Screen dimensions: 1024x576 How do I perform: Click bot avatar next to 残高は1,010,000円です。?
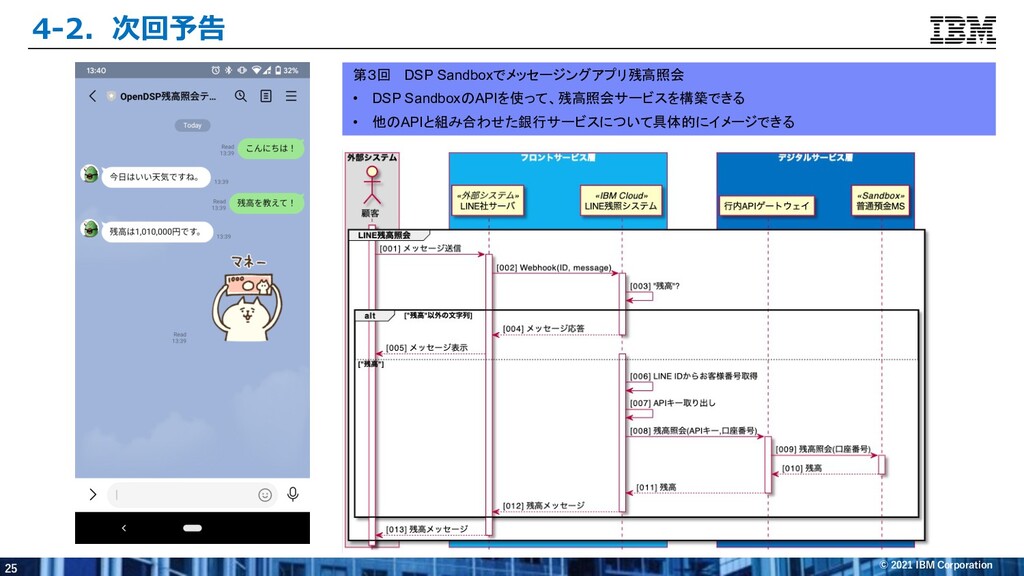(x=90, y=229)
